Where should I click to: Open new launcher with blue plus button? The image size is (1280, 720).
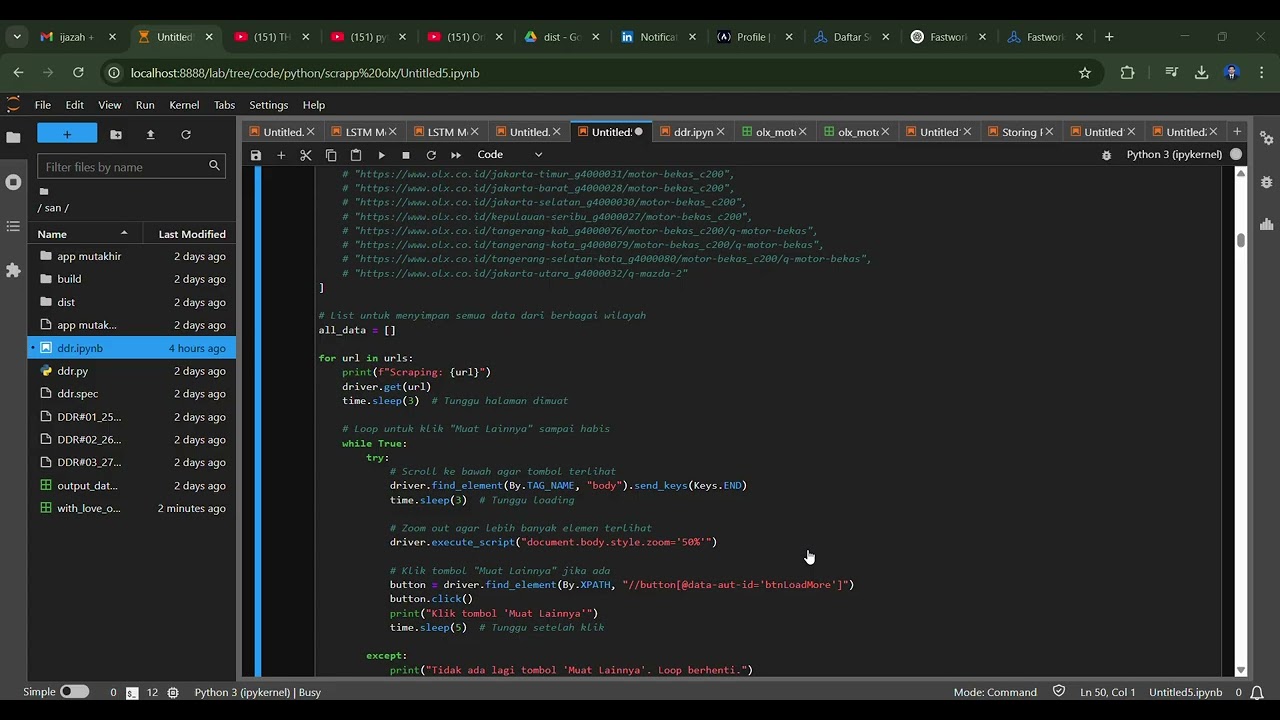[67, 134]
